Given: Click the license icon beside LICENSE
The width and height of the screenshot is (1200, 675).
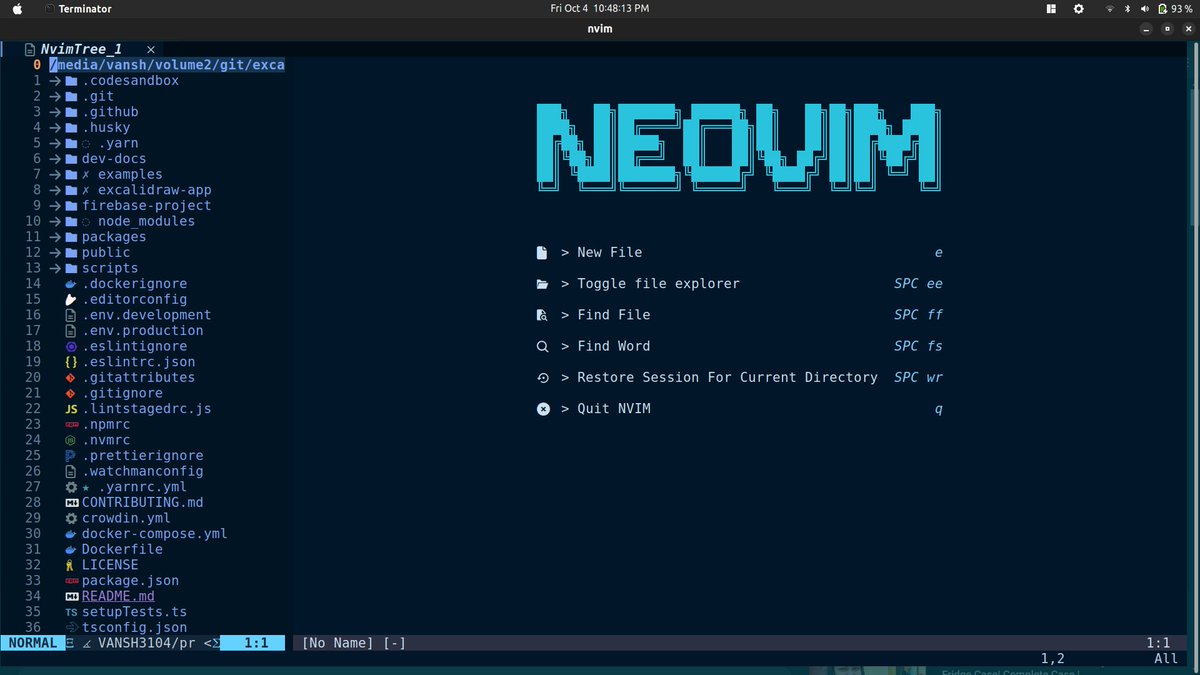Looking at the screenshot, I should pos(71,565).
